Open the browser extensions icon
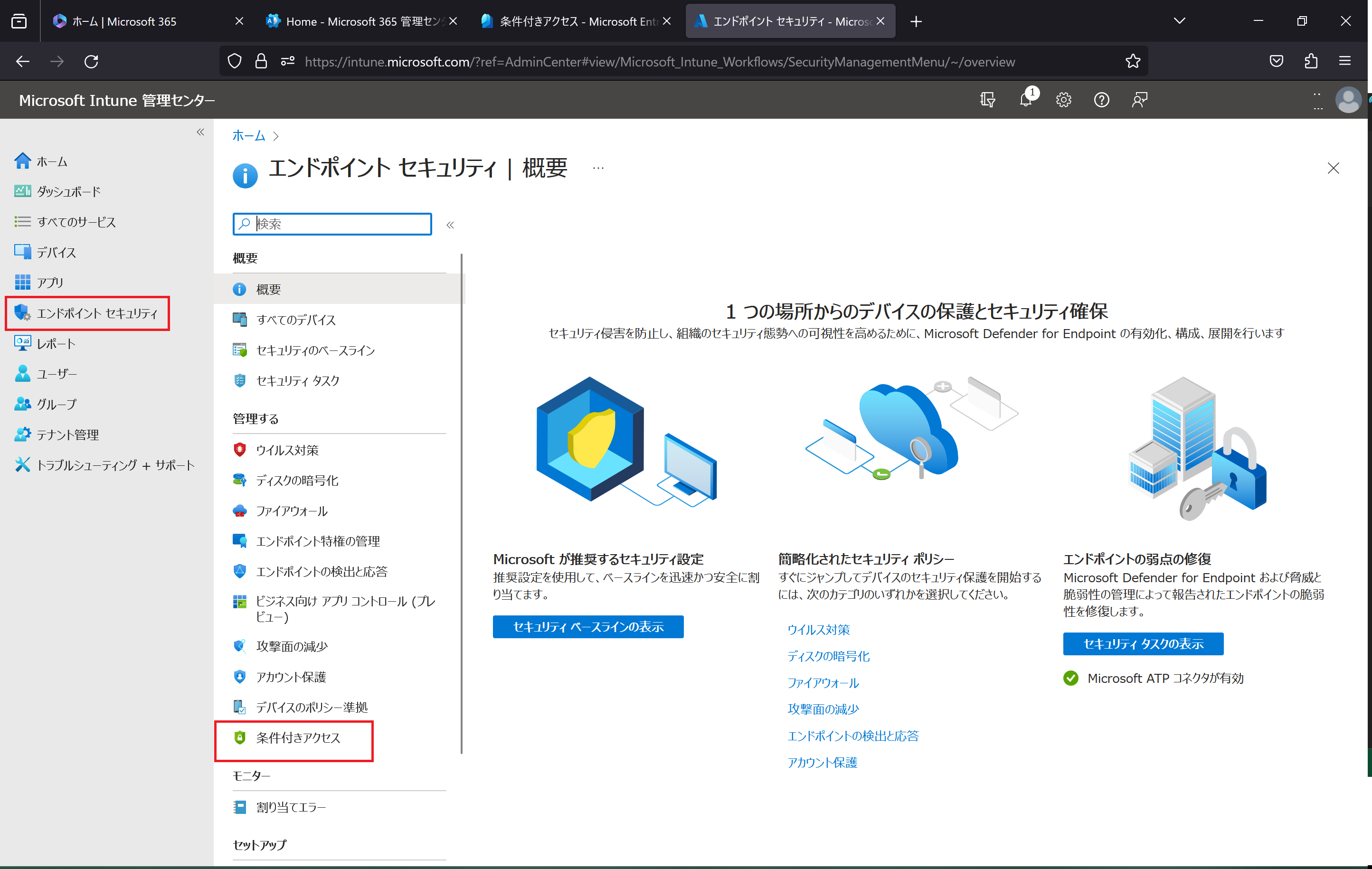Screen dimensions: 1372x869 pos(1310,61)
